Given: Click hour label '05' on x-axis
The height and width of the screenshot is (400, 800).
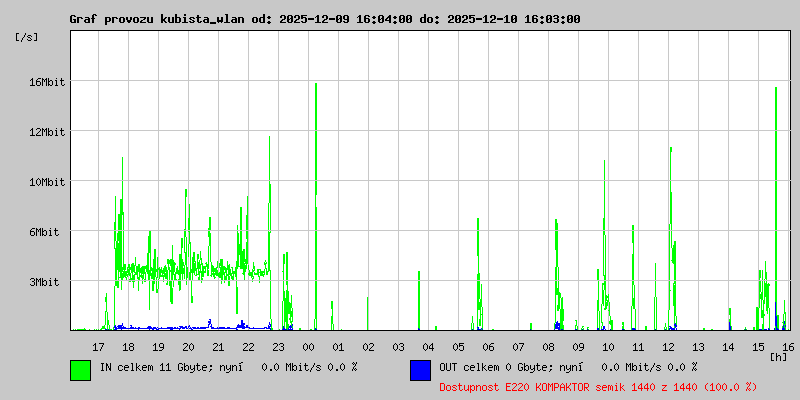Looking at the screenshot, I should pyautogui.click(x=459, y=347).
